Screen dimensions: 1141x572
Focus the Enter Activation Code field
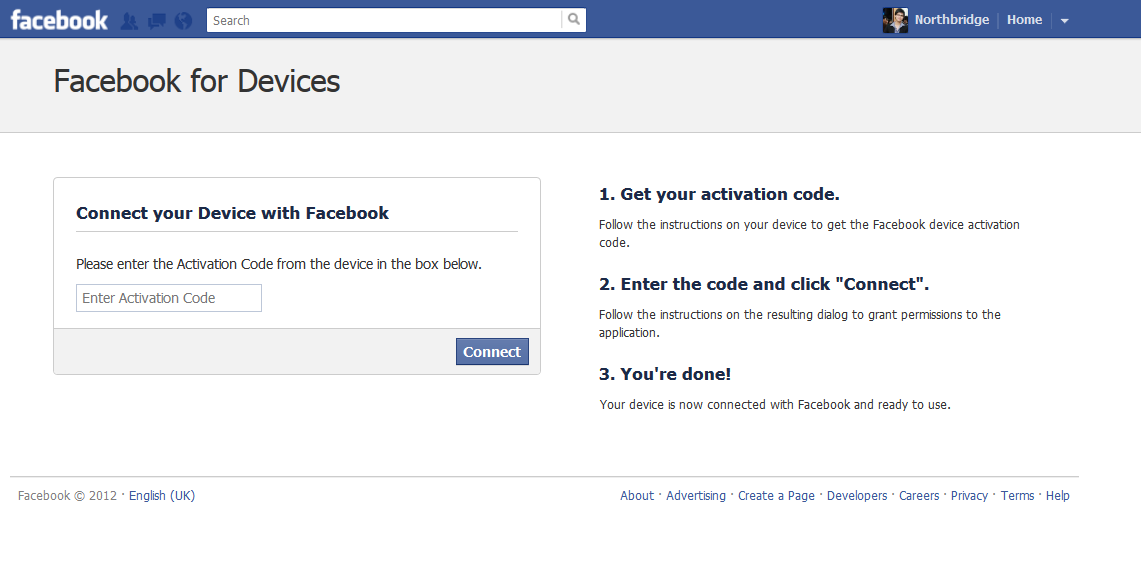click(x=169, y=298)
